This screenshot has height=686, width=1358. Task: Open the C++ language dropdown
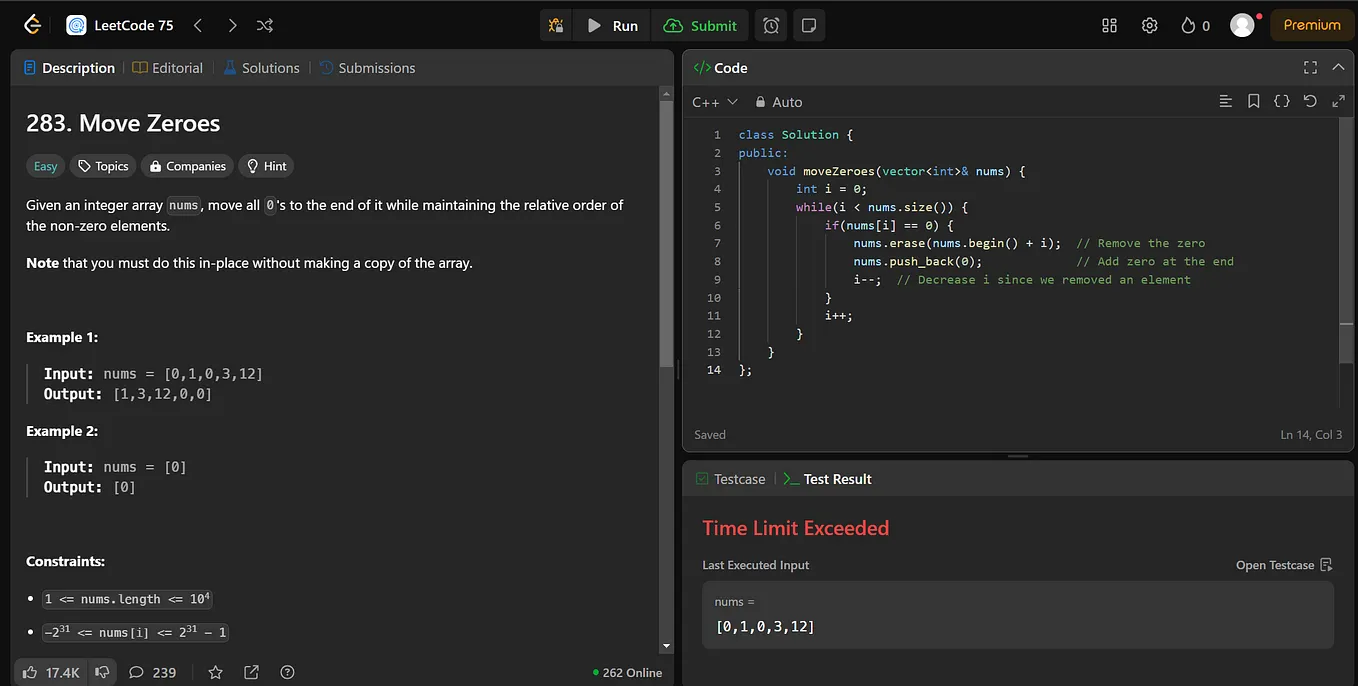point(714,102)
